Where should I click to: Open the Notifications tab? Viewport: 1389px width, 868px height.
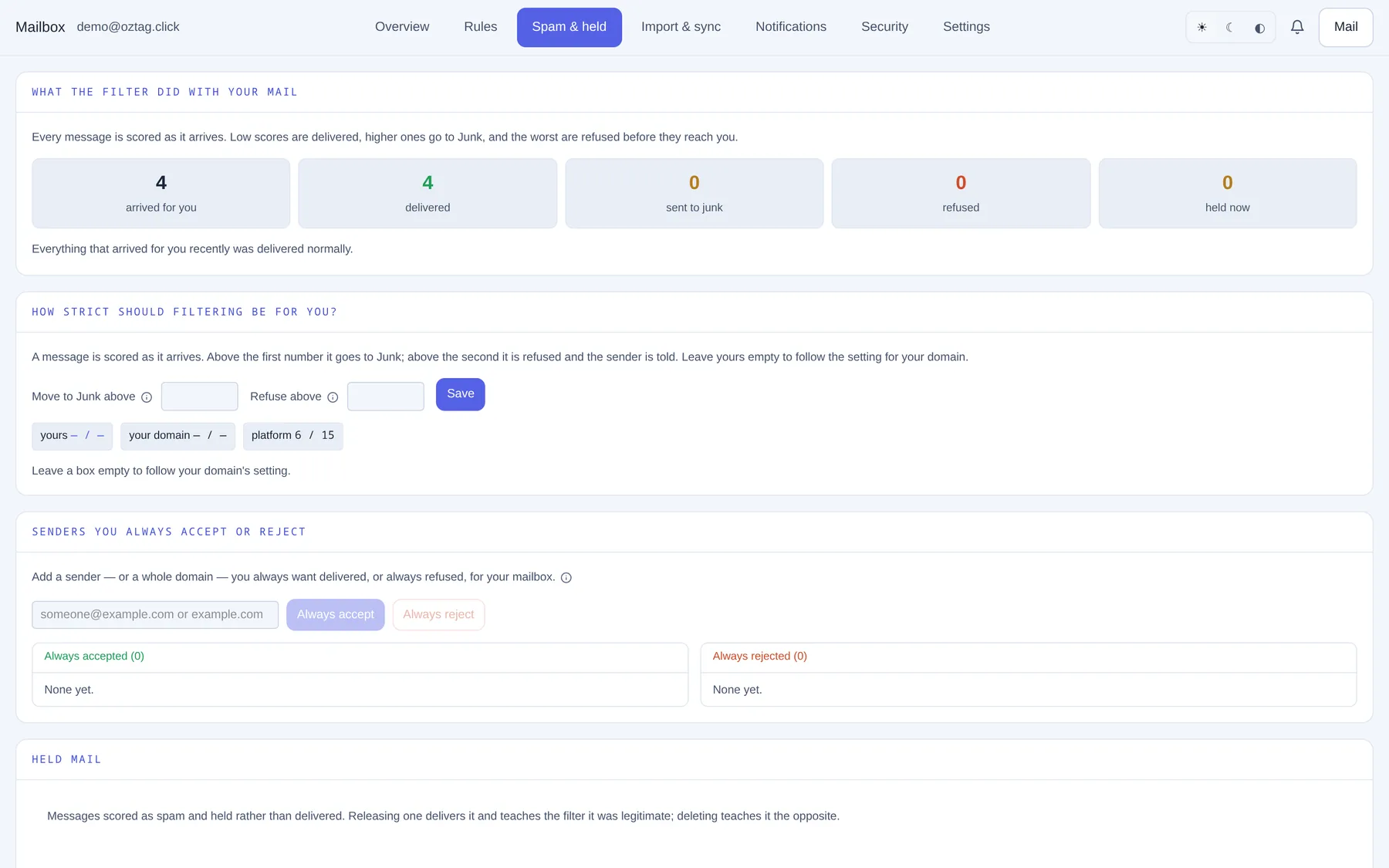point(791,27)
